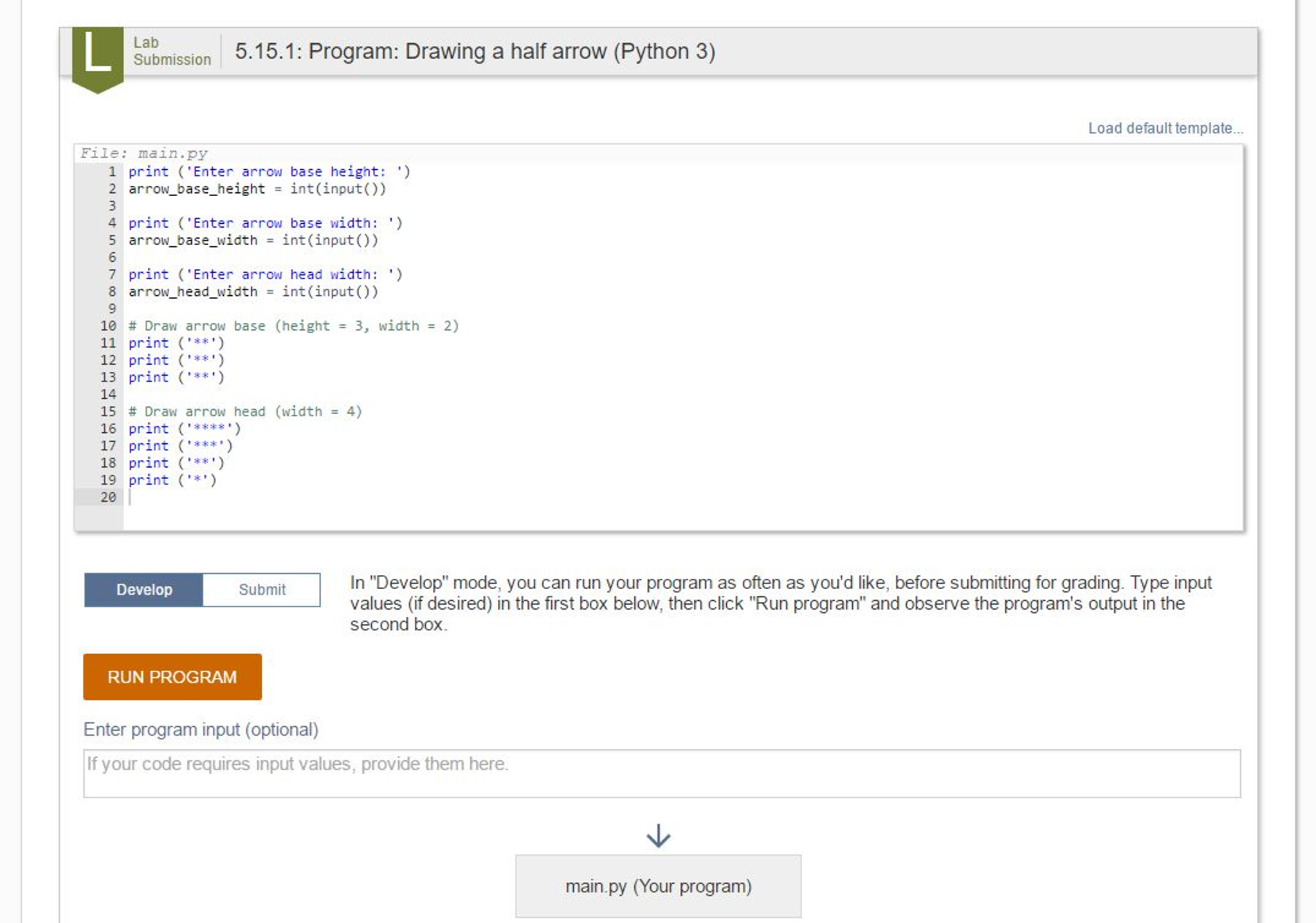The height and width of the screenshot is (923, 1316).
Task: Click the 'Enter program input (optional)' label
Action: 201,729
